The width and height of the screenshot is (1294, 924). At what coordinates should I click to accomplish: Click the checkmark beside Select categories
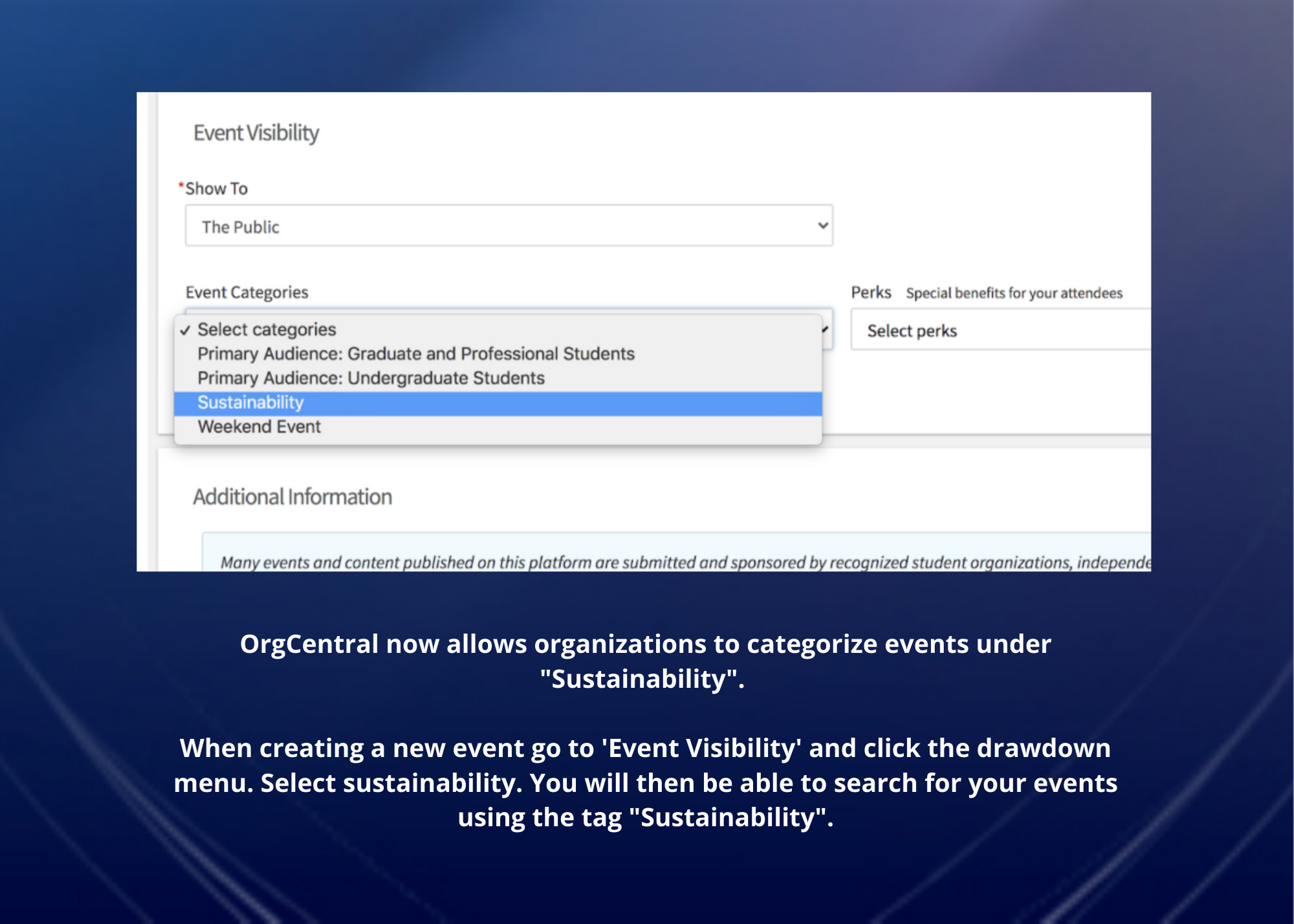186,331
